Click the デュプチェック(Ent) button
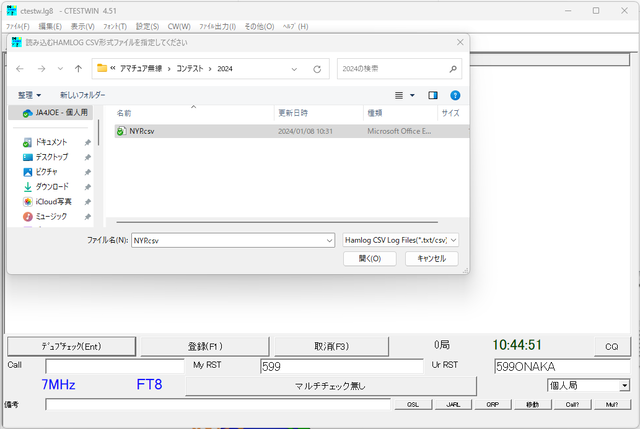640x429 pixels. click(71, 347)
